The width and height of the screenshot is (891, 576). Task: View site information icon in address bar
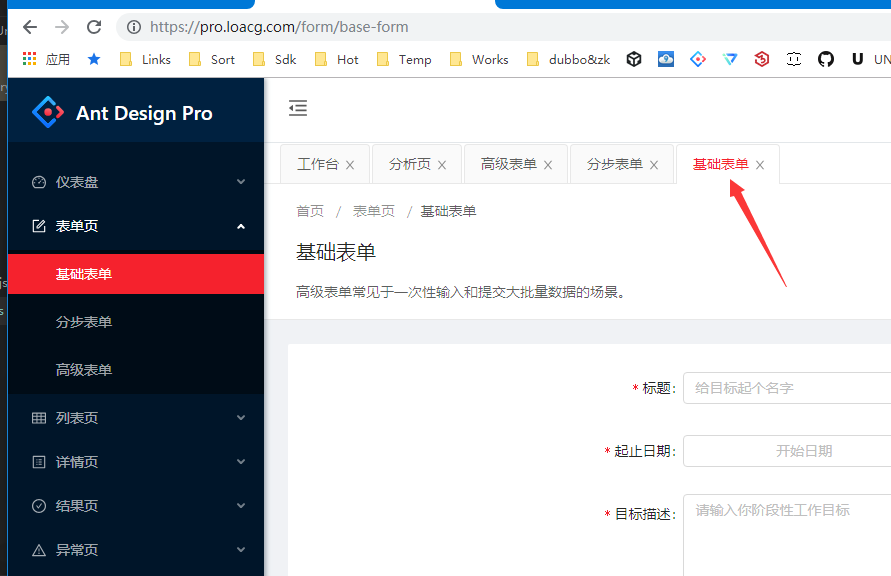coord(134,28)
